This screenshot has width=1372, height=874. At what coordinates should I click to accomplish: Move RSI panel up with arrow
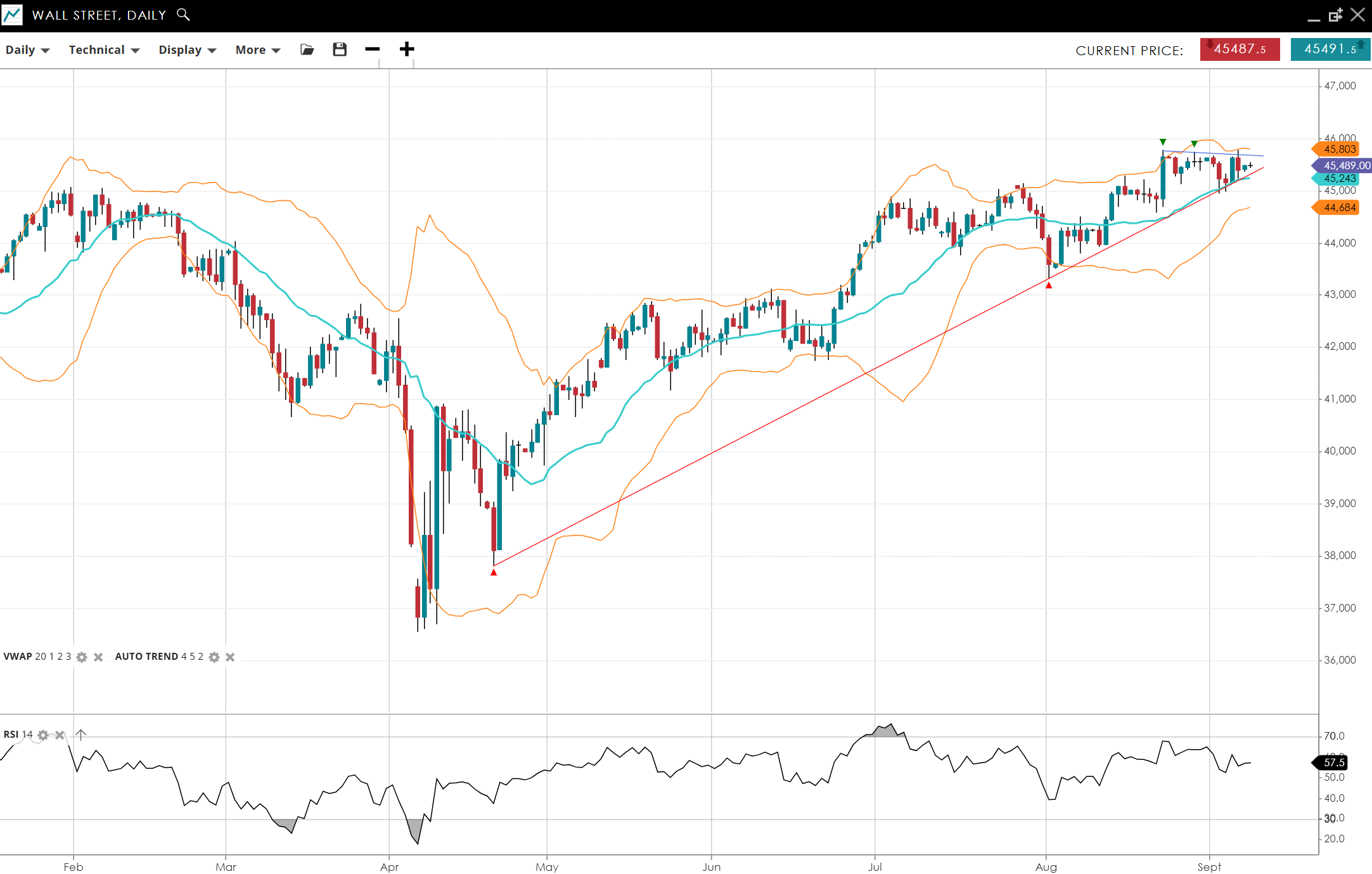tap(81, 735)
